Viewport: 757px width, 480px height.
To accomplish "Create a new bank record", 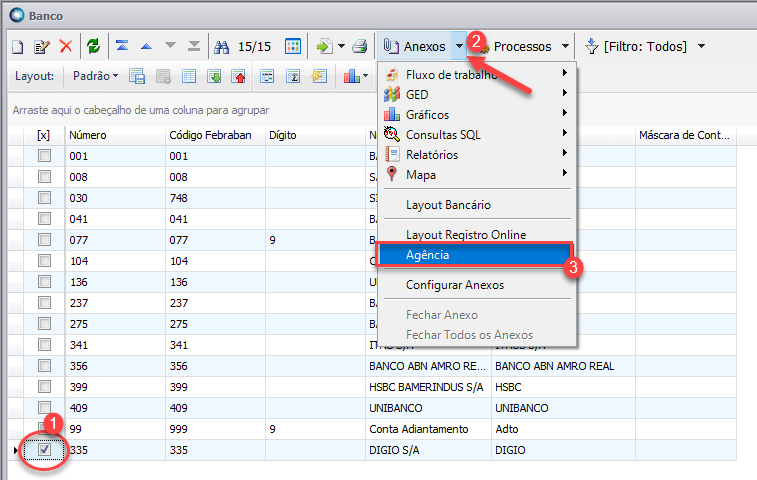I will click(x=17, y=47).
